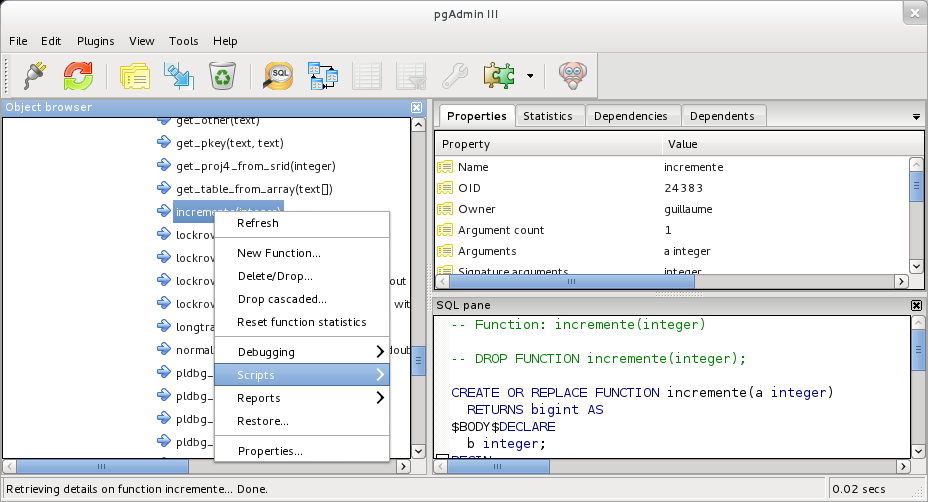This screenshot has width=928, height=502.
Task: Choose Delete/Drop... in context menu
Action: [302, 276]
